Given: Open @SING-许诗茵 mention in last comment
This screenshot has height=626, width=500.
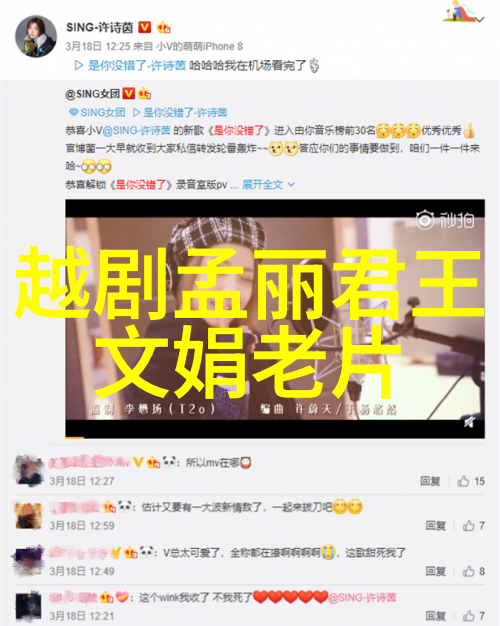Looking at the screenshot, I should tap(362, 598).
